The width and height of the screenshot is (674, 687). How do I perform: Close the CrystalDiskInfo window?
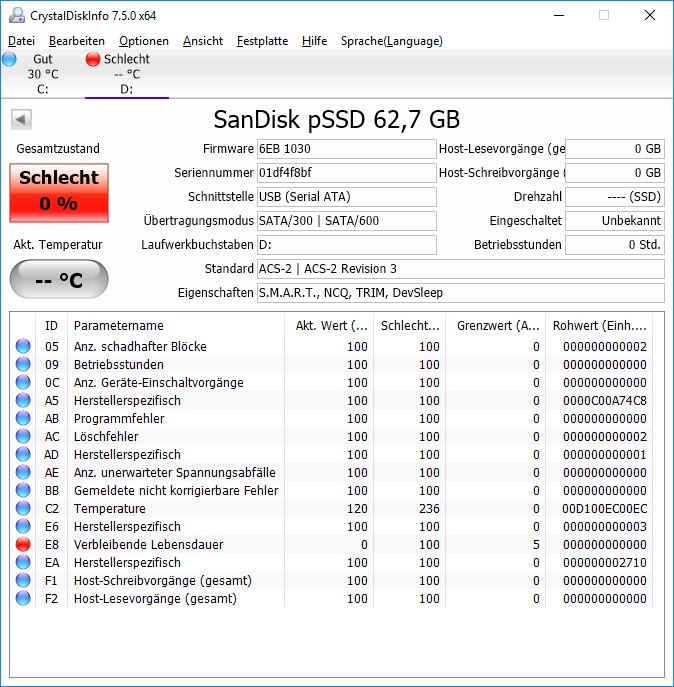click(650, 15)
